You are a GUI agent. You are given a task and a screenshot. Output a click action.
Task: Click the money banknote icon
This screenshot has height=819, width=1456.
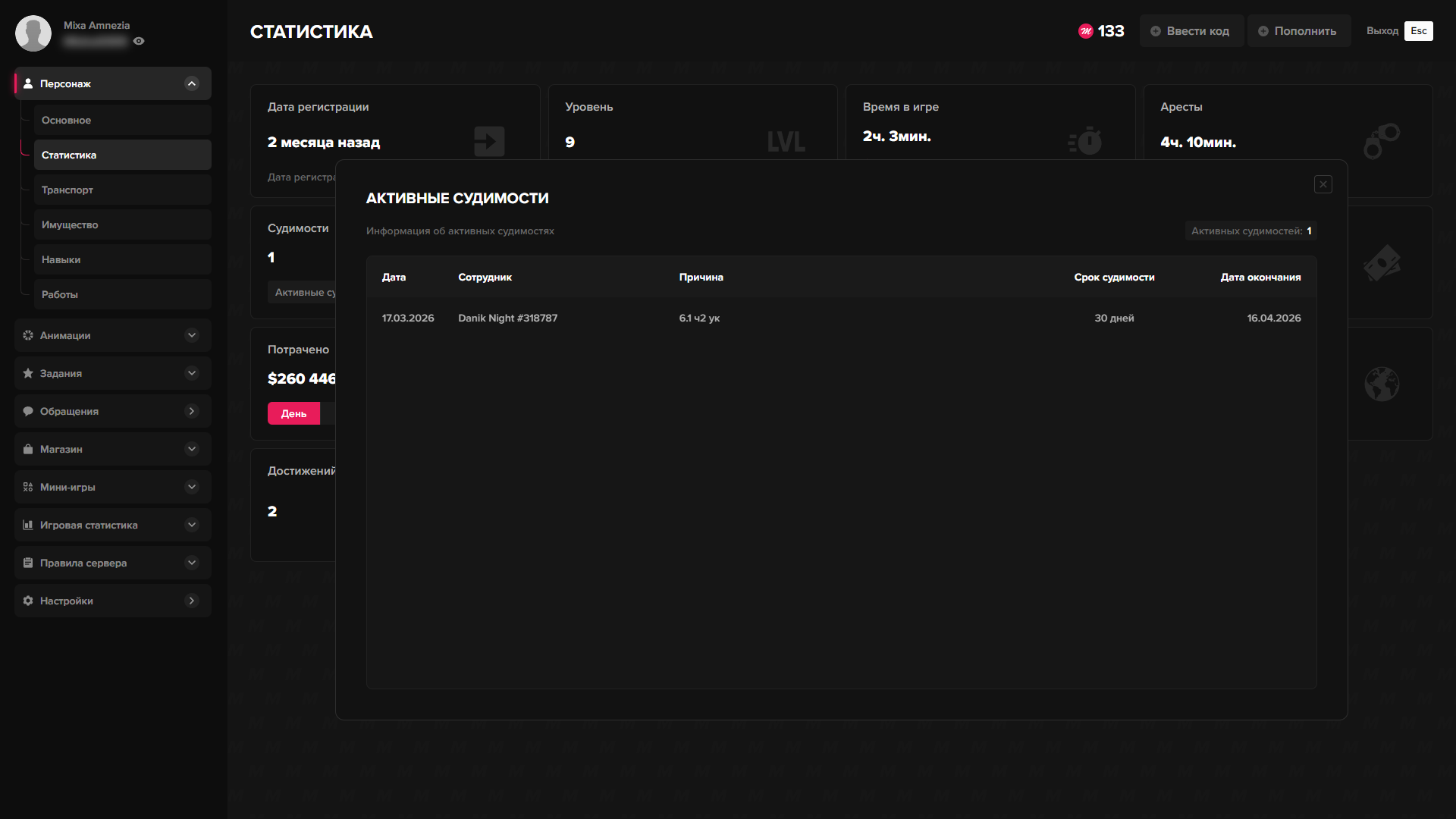1382,263
